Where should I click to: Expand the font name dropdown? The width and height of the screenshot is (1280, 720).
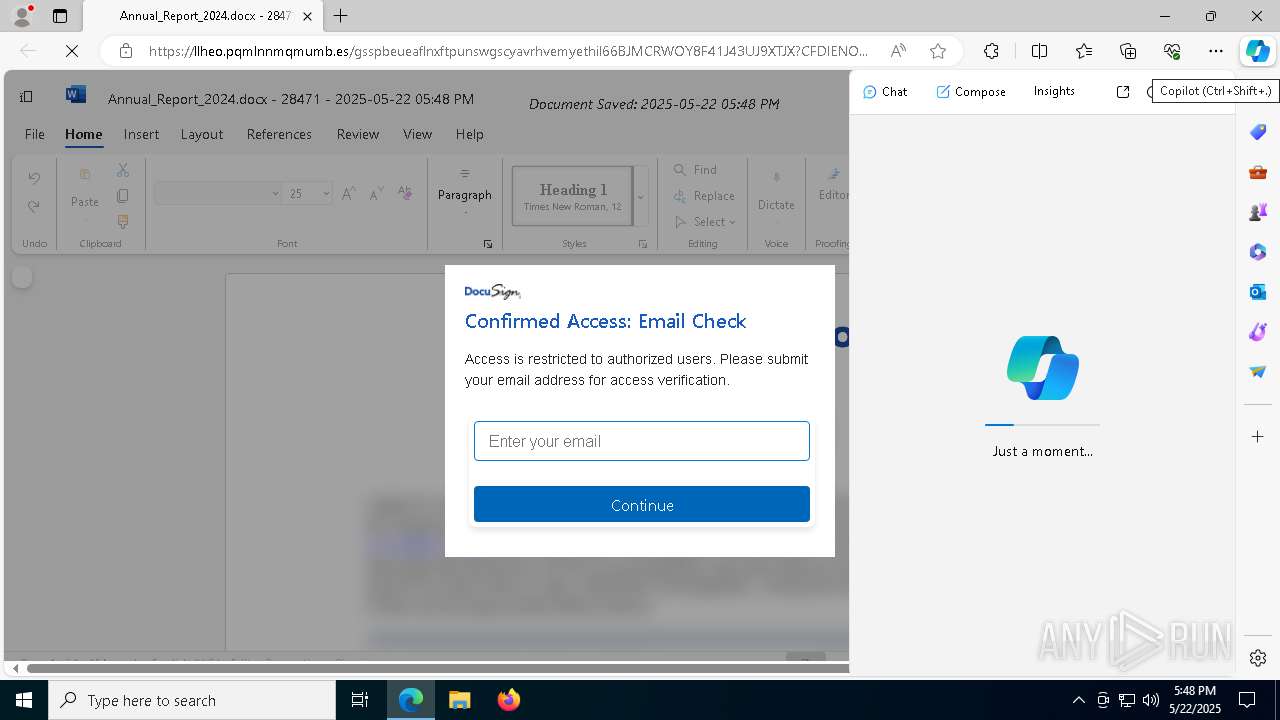[x=275, y=193]
